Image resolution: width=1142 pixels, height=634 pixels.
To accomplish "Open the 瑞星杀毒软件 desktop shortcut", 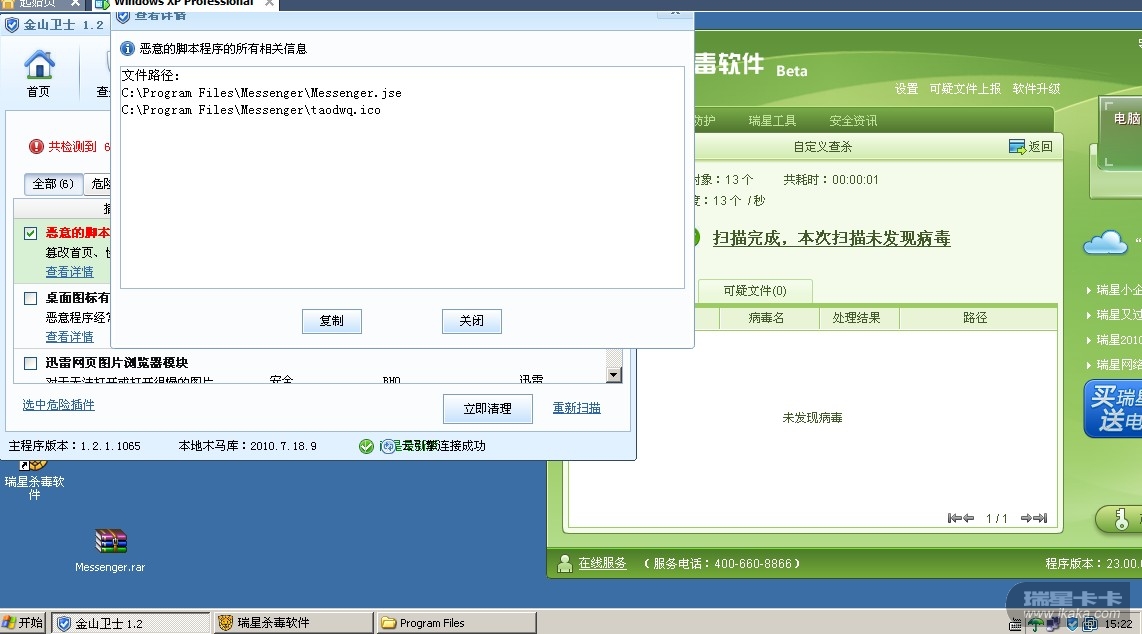I will point(34,480).
